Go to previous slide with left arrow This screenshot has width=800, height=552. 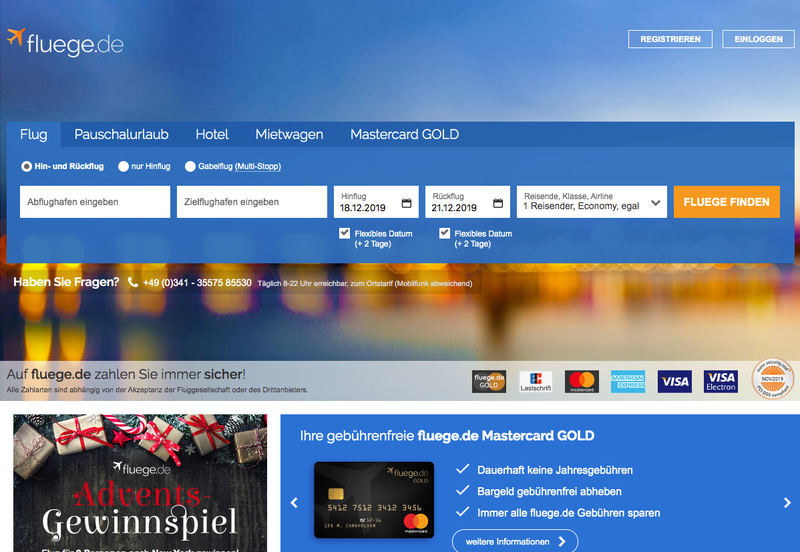294,503
